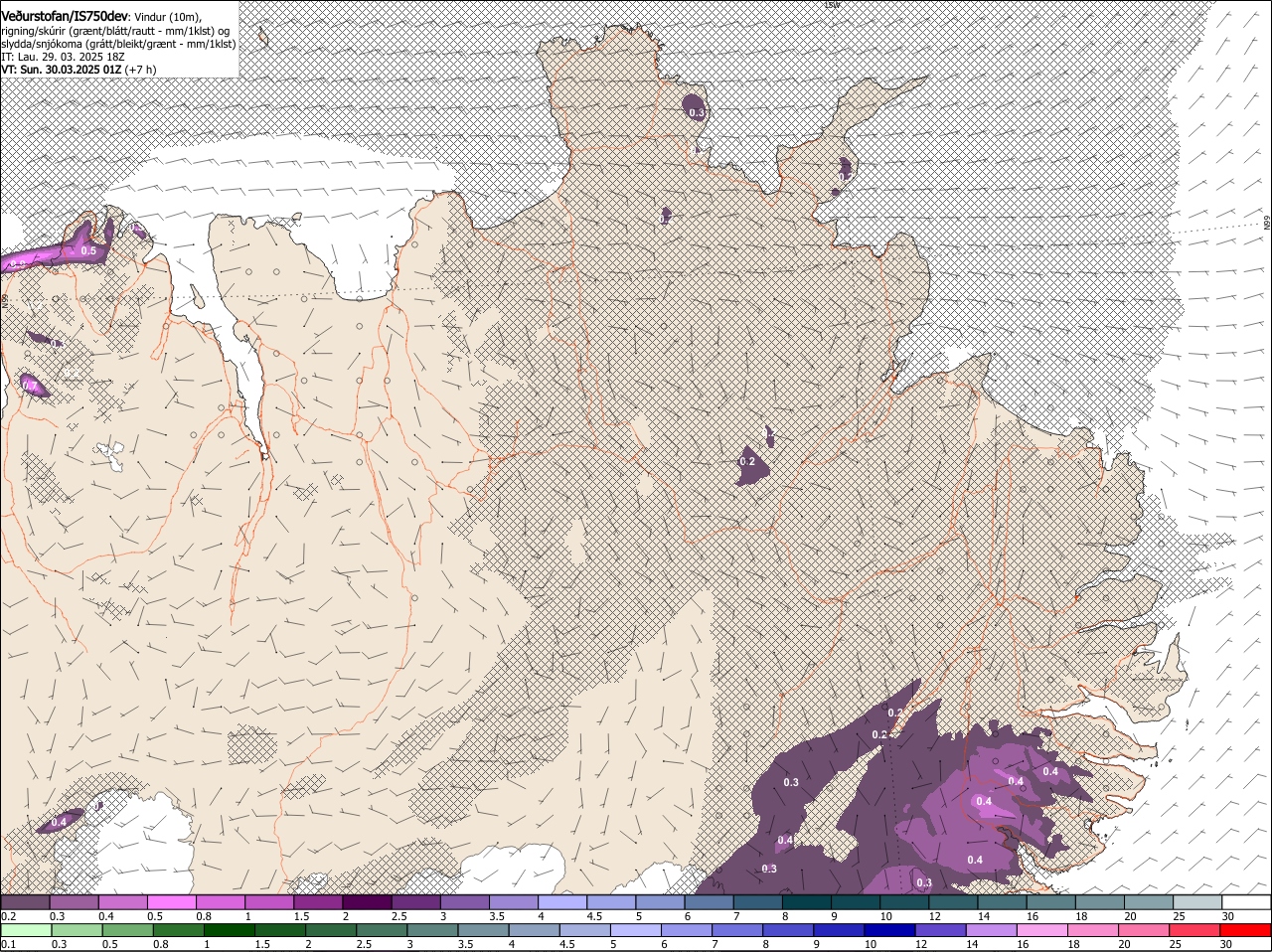
Task: Click the 0.5 value label on the map
Action: point(88,251)
